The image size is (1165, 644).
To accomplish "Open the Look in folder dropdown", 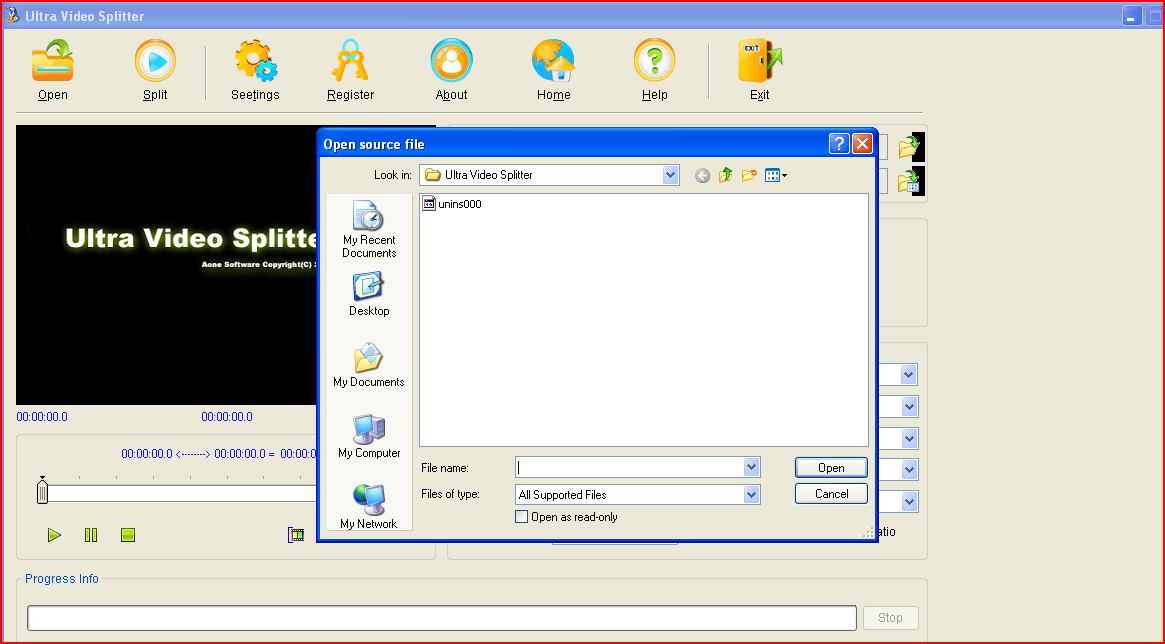I will tap(670, 174).
